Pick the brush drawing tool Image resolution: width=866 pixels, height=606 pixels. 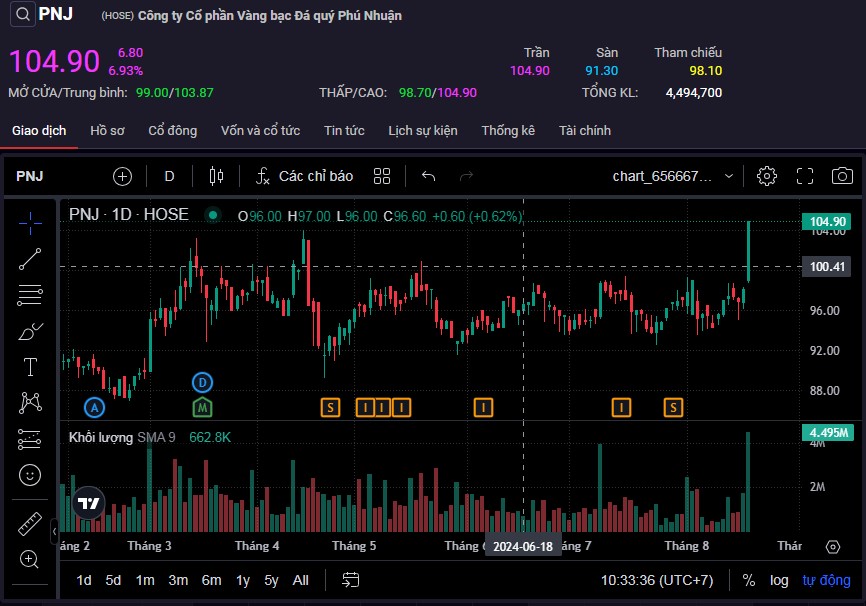point(30,331)
